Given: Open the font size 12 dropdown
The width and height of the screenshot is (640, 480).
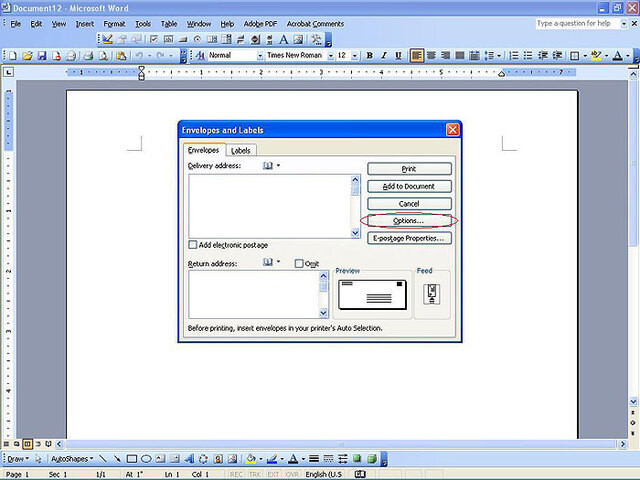Looking at the screenshot, I should 355,56.
